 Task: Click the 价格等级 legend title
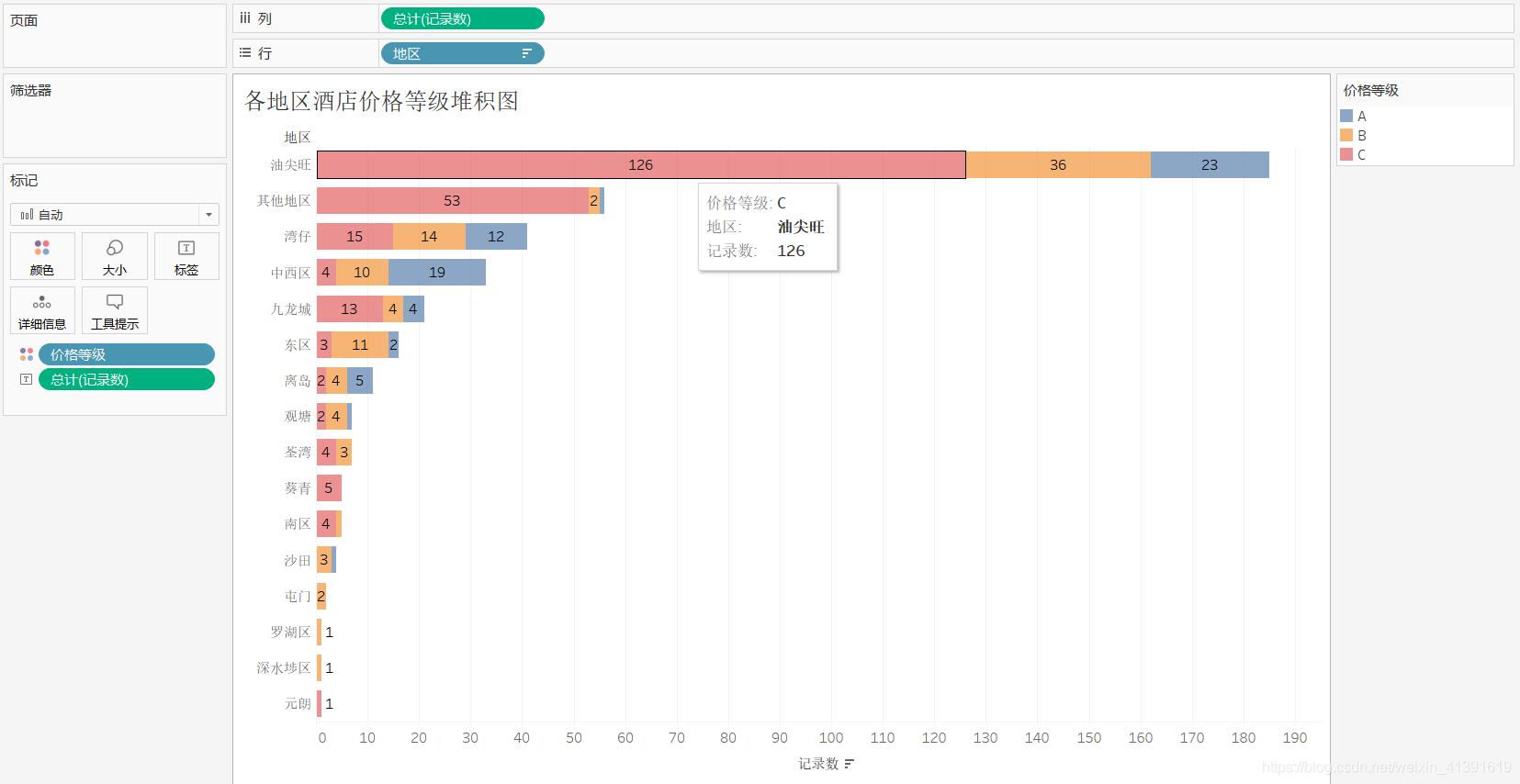(1371, 90)
